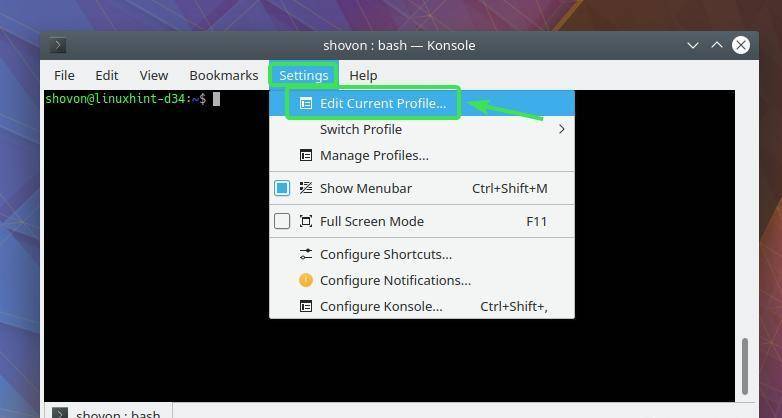Viewport: 782px width, 418px height.
Task: Uncheck the Show Menubar checkbox
Action: click(x=282, y=188)
